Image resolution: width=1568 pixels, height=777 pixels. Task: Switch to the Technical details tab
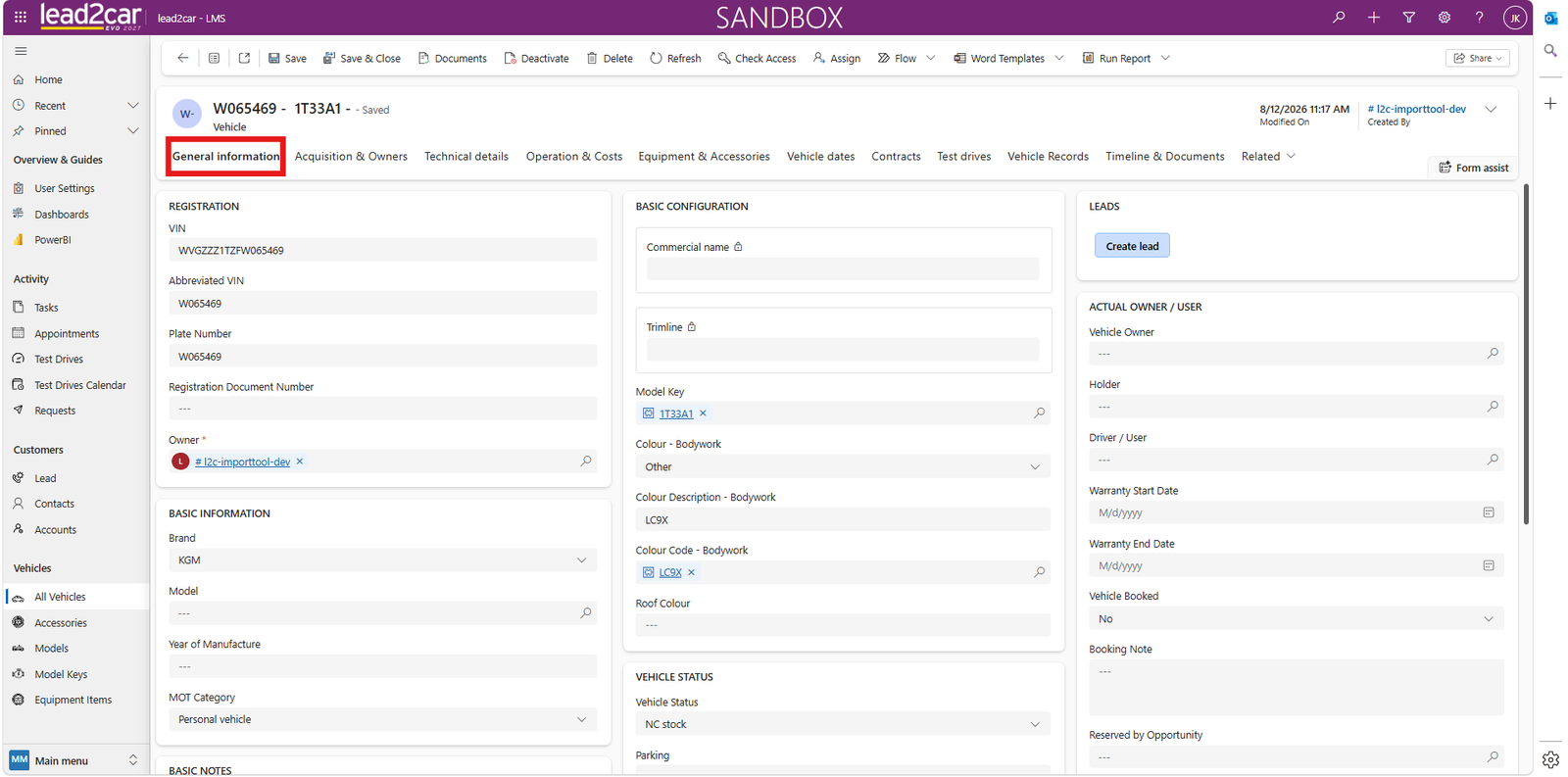[466, 157]
